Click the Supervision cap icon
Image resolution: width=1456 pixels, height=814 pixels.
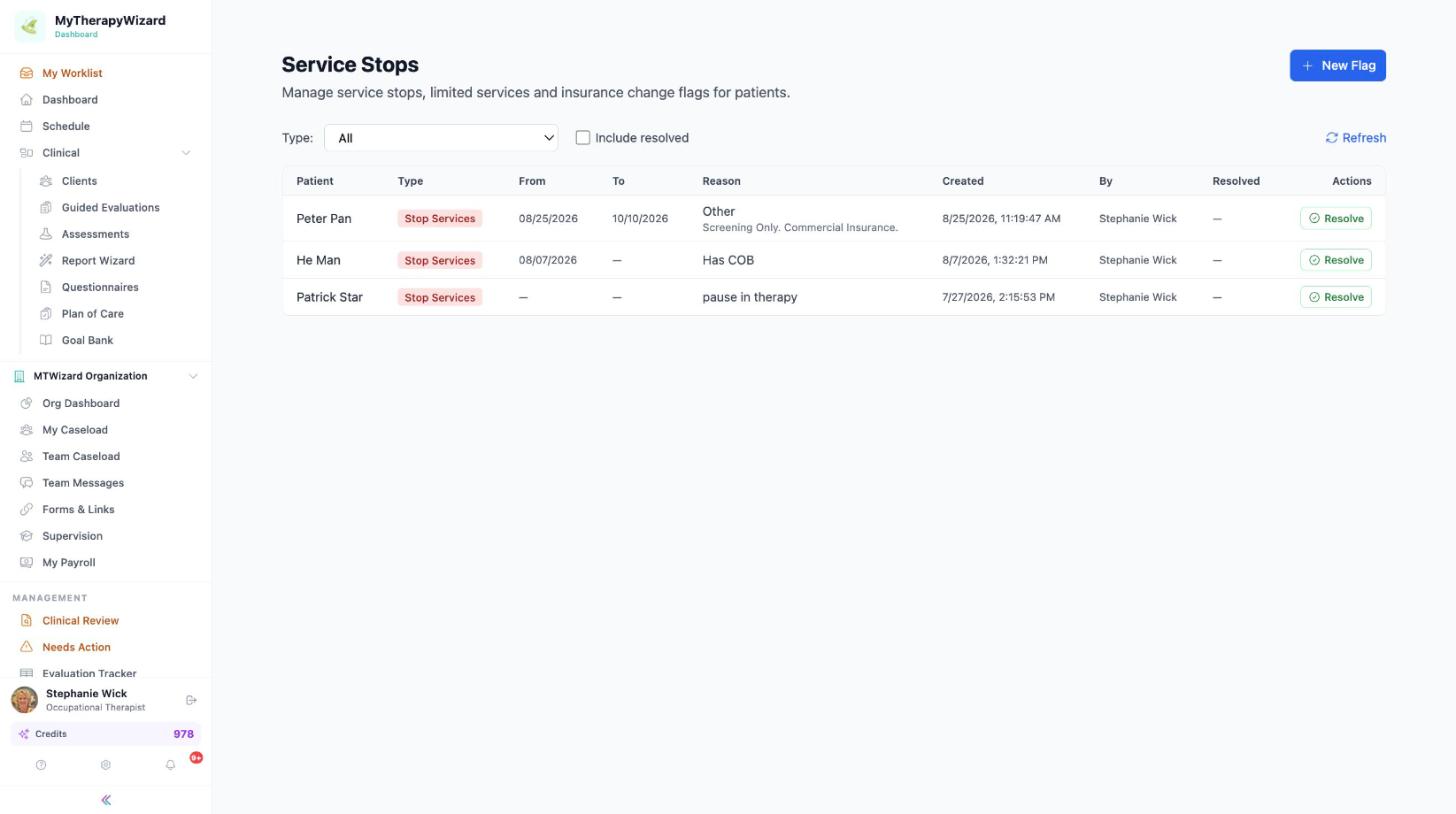pyautogui.click(x=27, y=536)
